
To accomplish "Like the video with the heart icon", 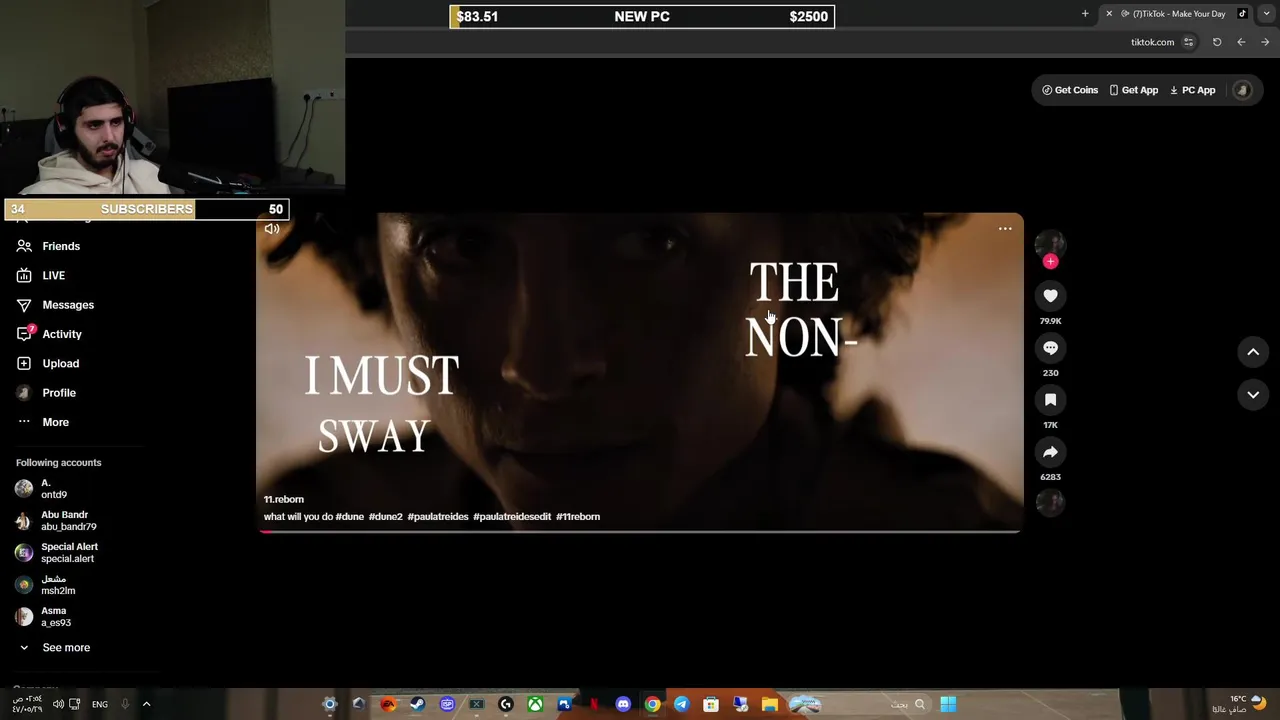I will click(1050, 296).
